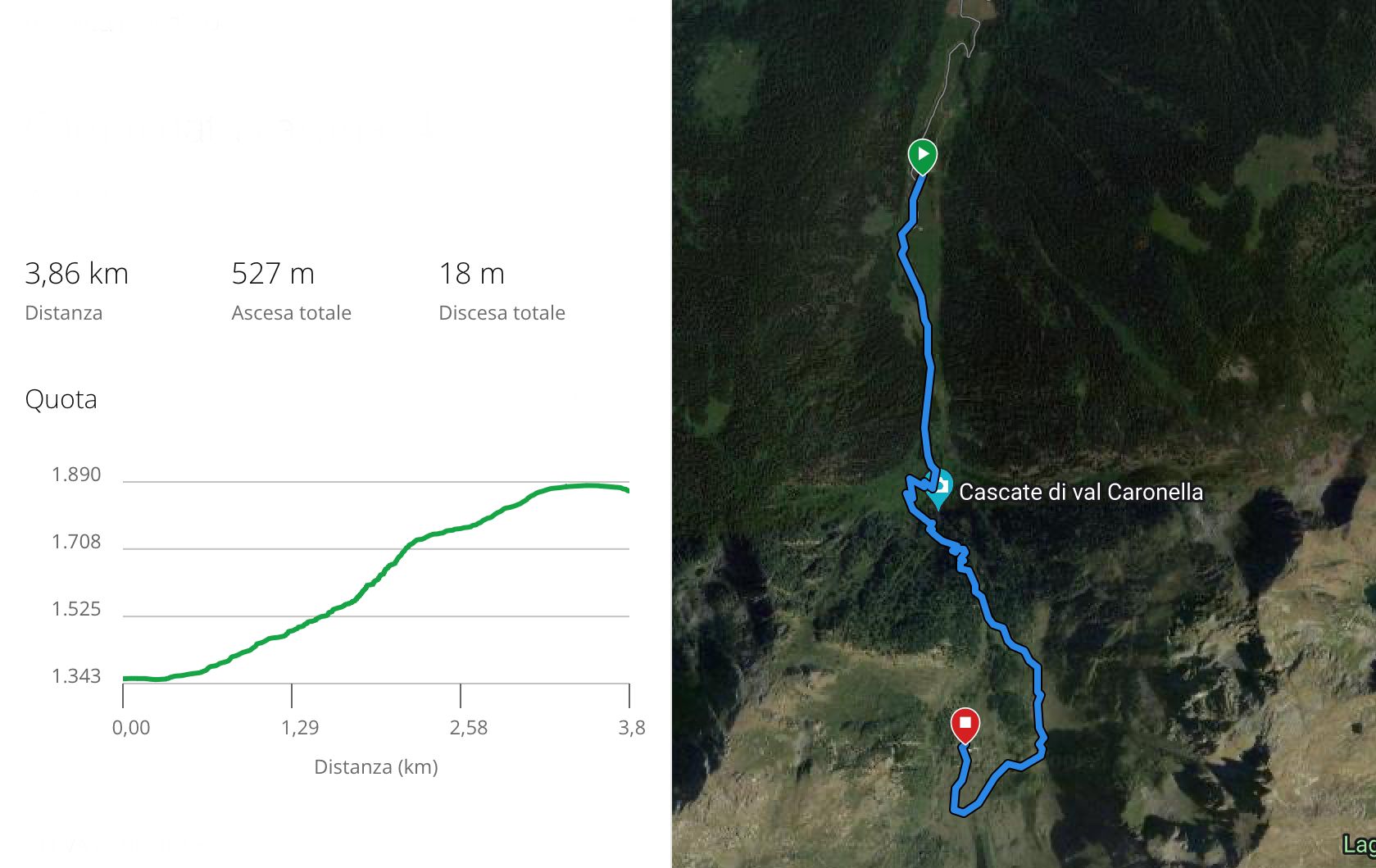
Task: Click the 2,58 km tick on chart axis
Action: [x=469, y=728]
